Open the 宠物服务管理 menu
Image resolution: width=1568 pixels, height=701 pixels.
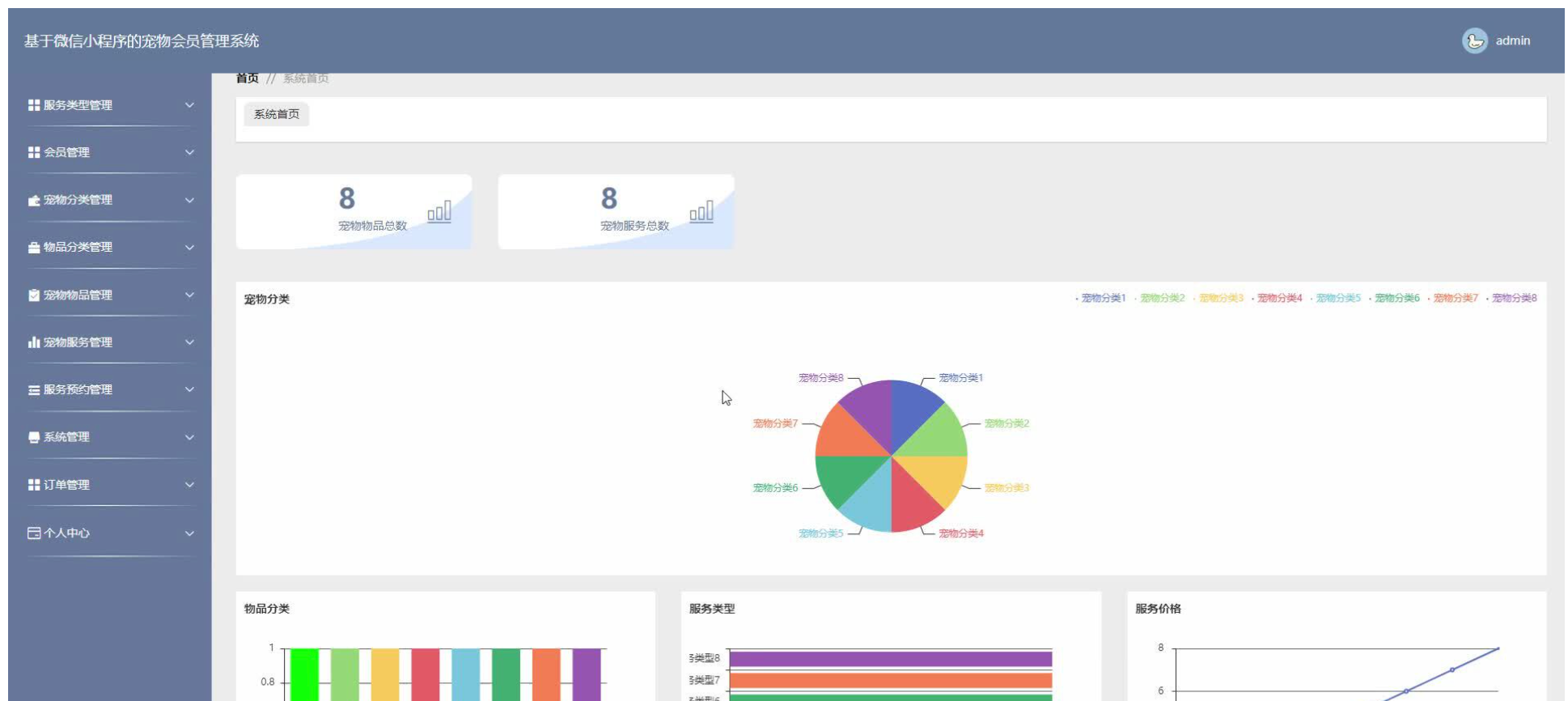[111, 342]
